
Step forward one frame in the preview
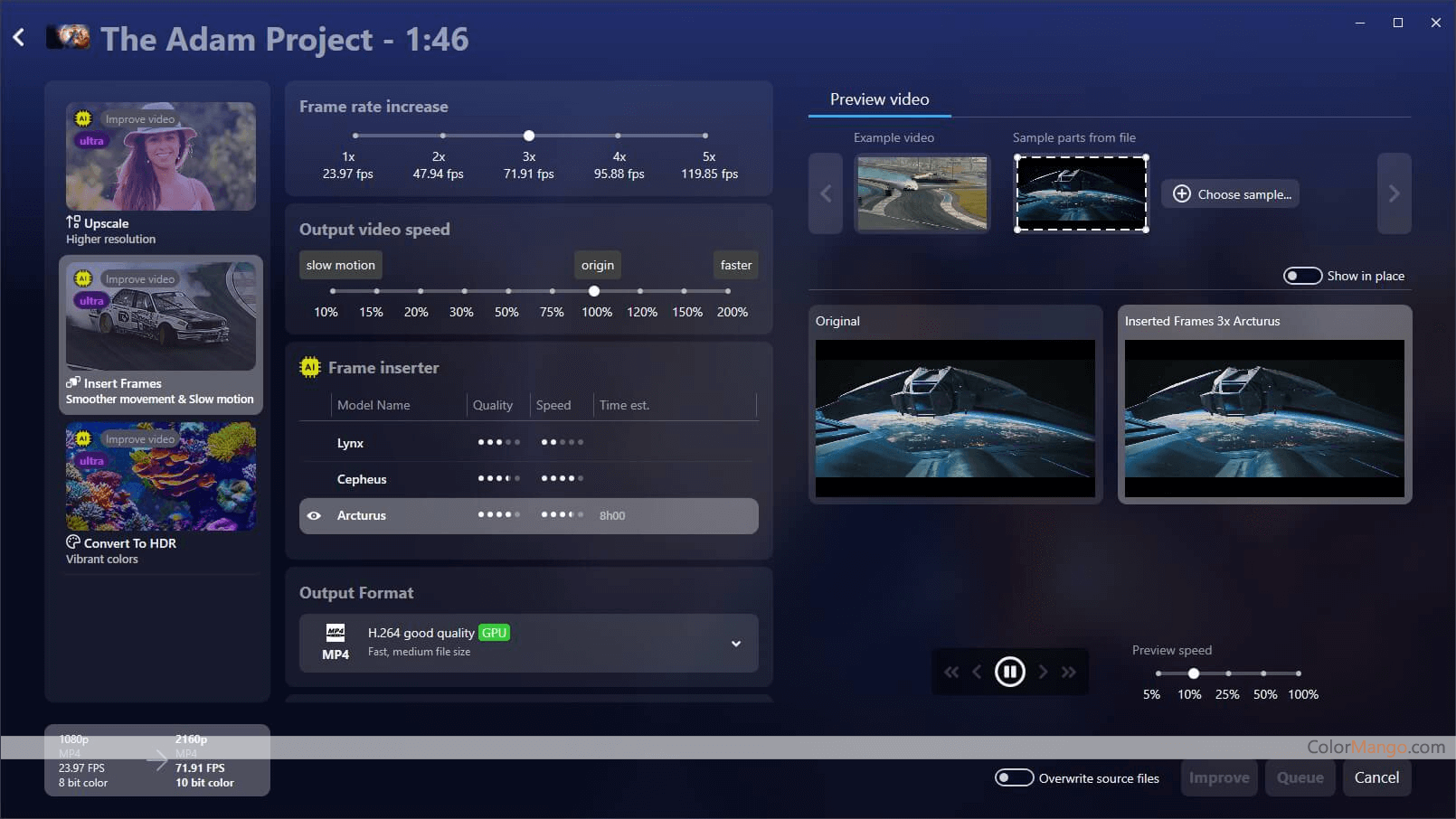pyautogui.click(x=1043, y=672)
